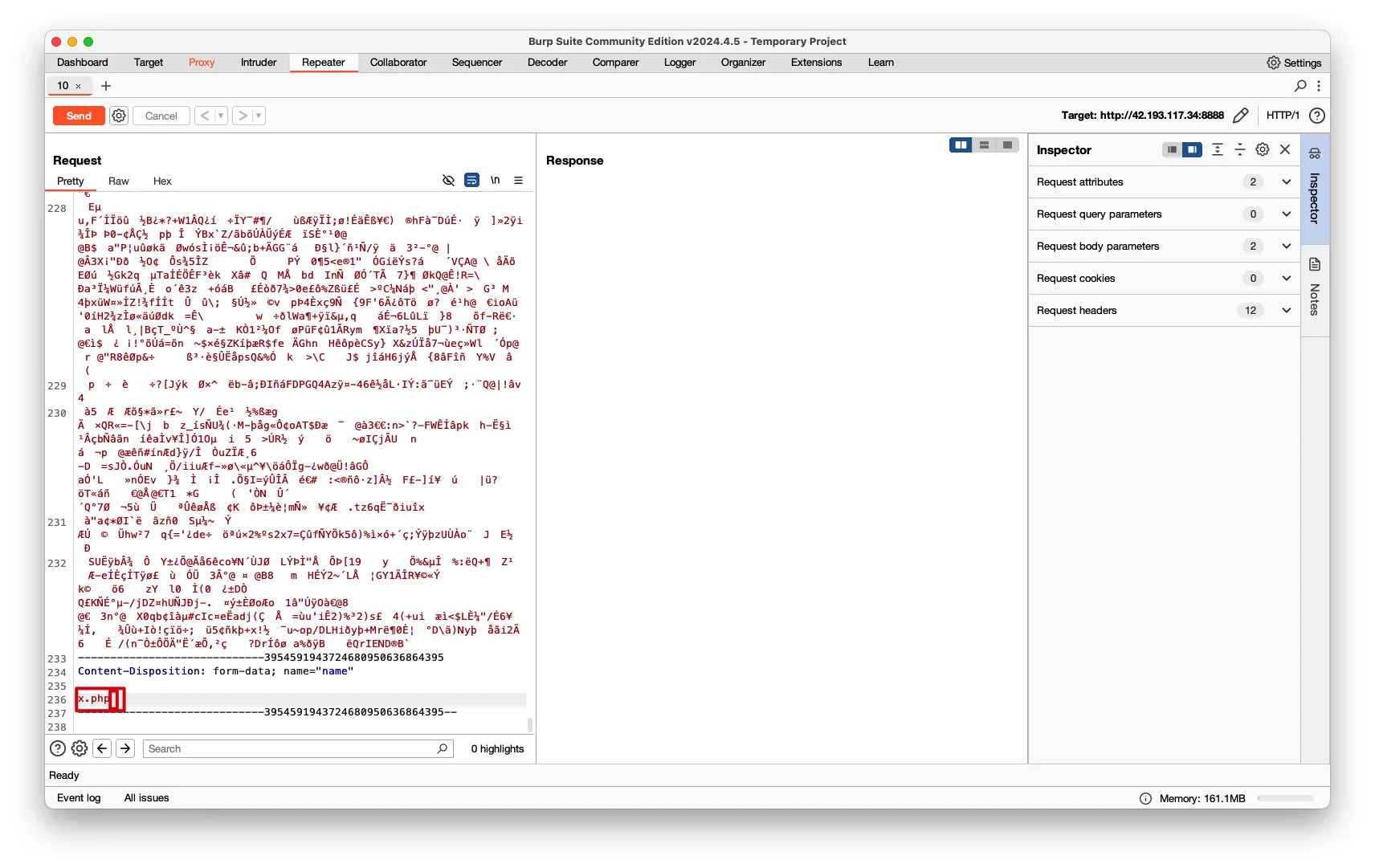The image size is (1375, 868).
Task: Open the Event log
Action: point(79,798)
